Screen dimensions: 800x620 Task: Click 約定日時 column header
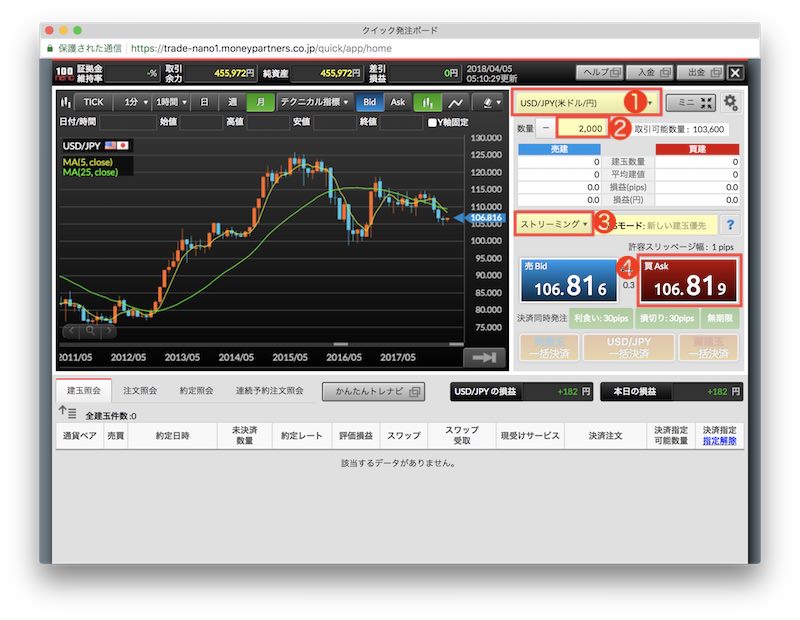[x=172, y=436]
